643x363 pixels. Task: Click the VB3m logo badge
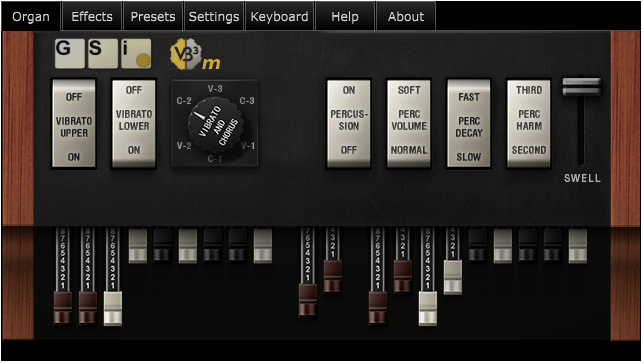click(195, 55)
